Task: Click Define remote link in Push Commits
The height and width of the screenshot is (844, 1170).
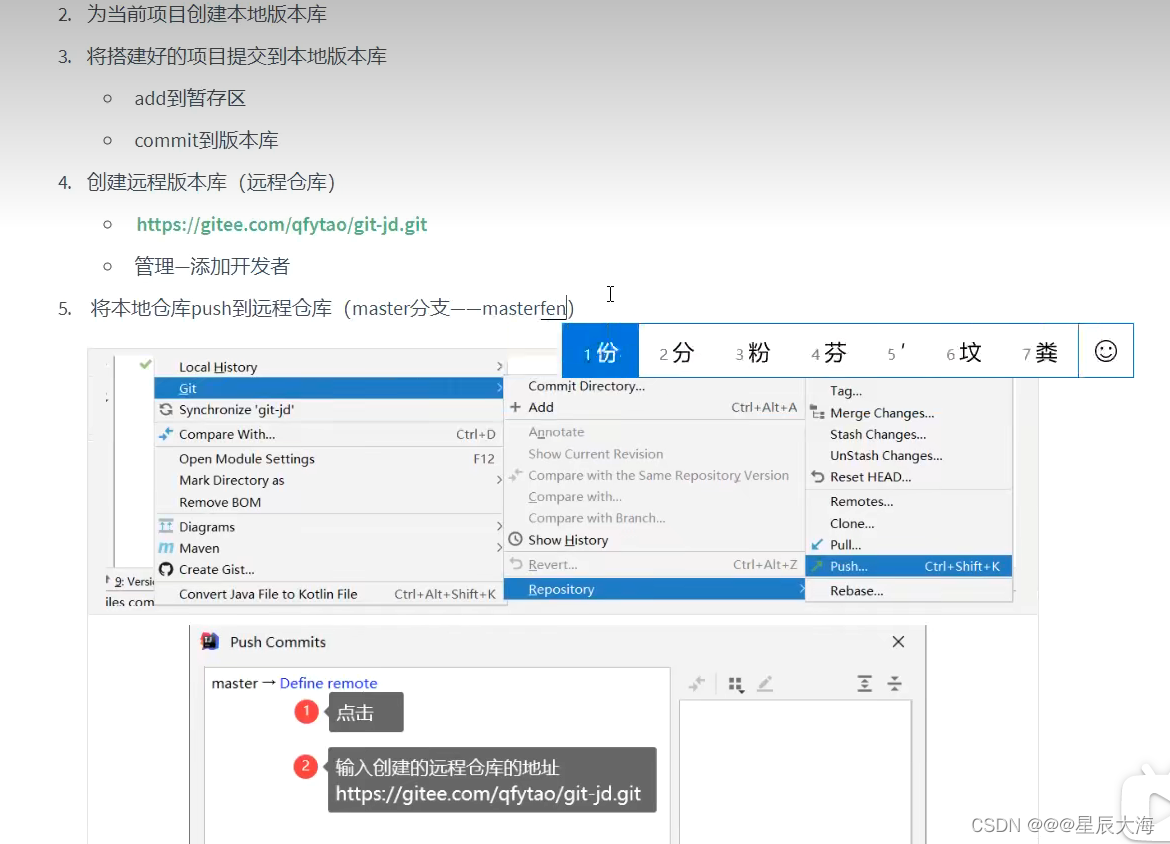Action: coord(328,683)
